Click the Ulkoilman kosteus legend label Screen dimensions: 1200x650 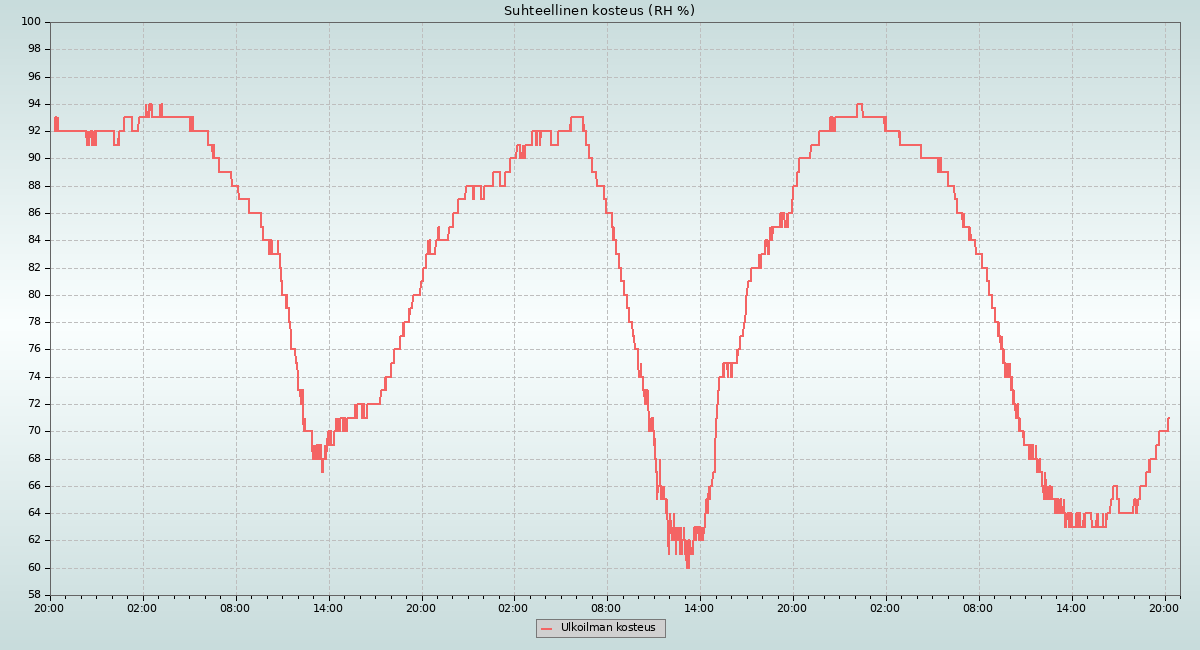[608, 628]
